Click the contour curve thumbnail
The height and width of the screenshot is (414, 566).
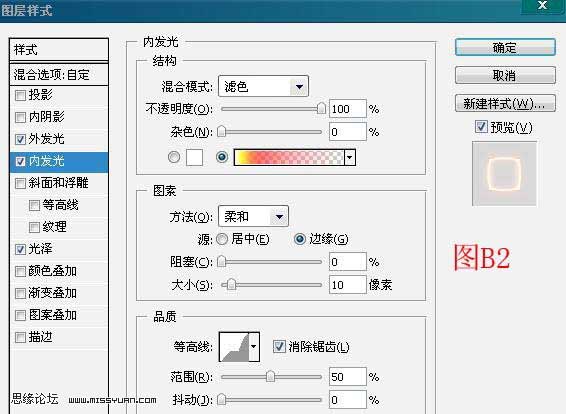coord(234,347)
